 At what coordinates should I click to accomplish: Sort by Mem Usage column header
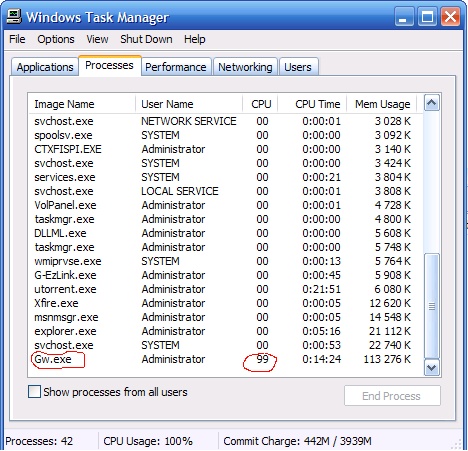click(382, 104)
